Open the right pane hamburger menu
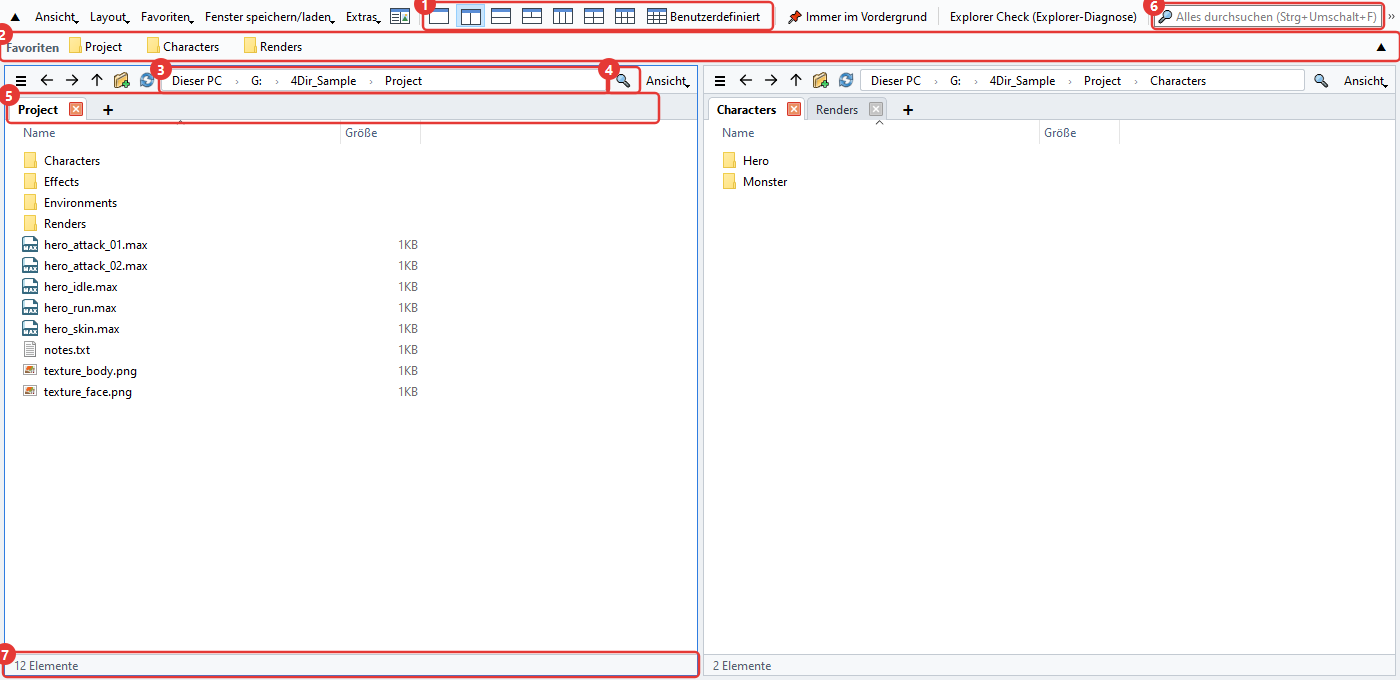The height and width of the screenshot is (680, 1400). [720, 81]
